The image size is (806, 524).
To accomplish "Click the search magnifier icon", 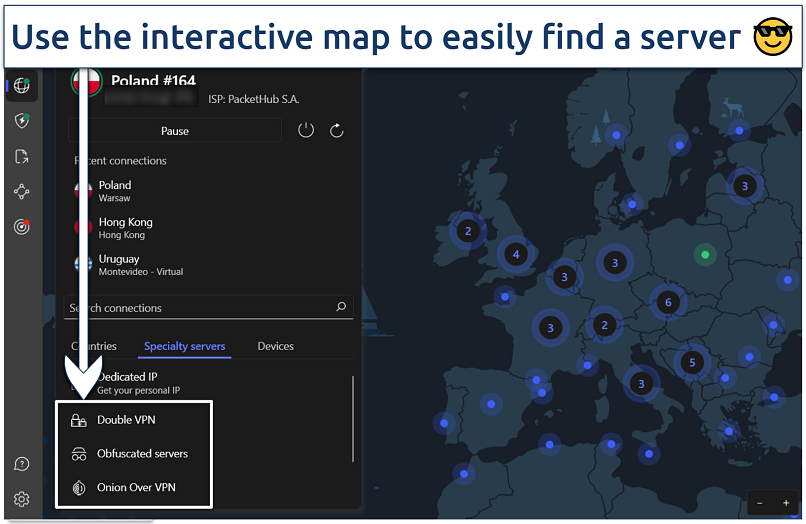I will (341, 306).
